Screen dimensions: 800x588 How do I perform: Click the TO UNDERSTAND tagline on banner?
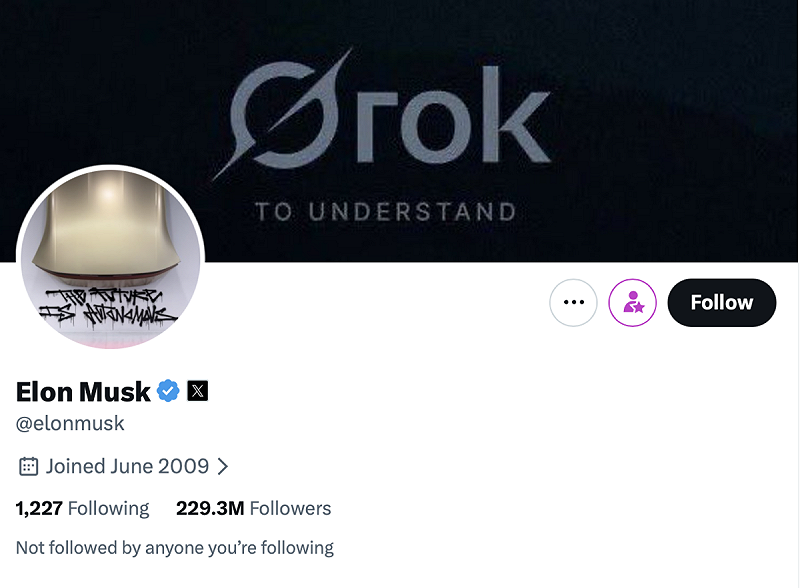(x=385, y=210)
